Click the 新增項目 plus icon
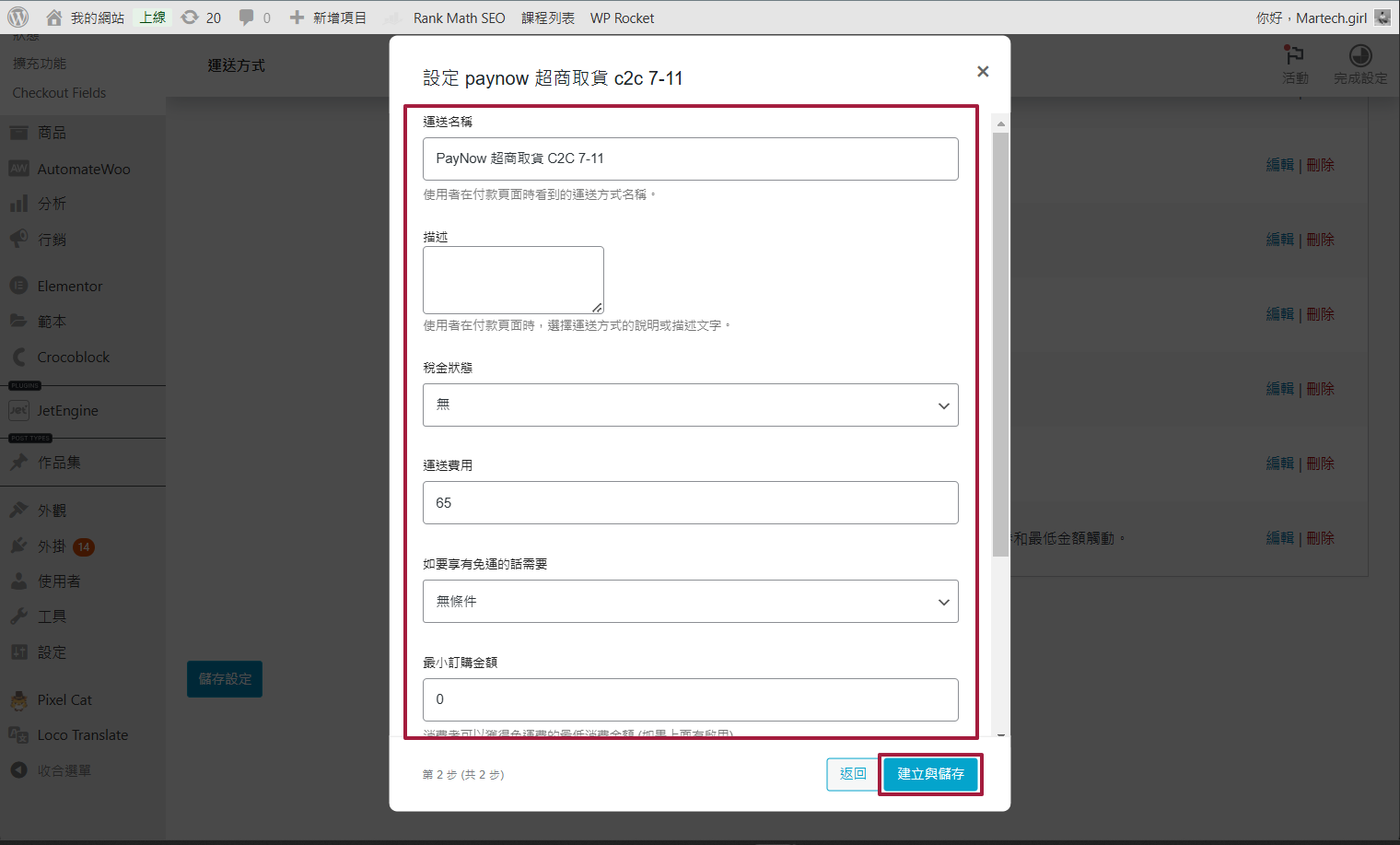 pyautogui.click(x=296, y=17)
